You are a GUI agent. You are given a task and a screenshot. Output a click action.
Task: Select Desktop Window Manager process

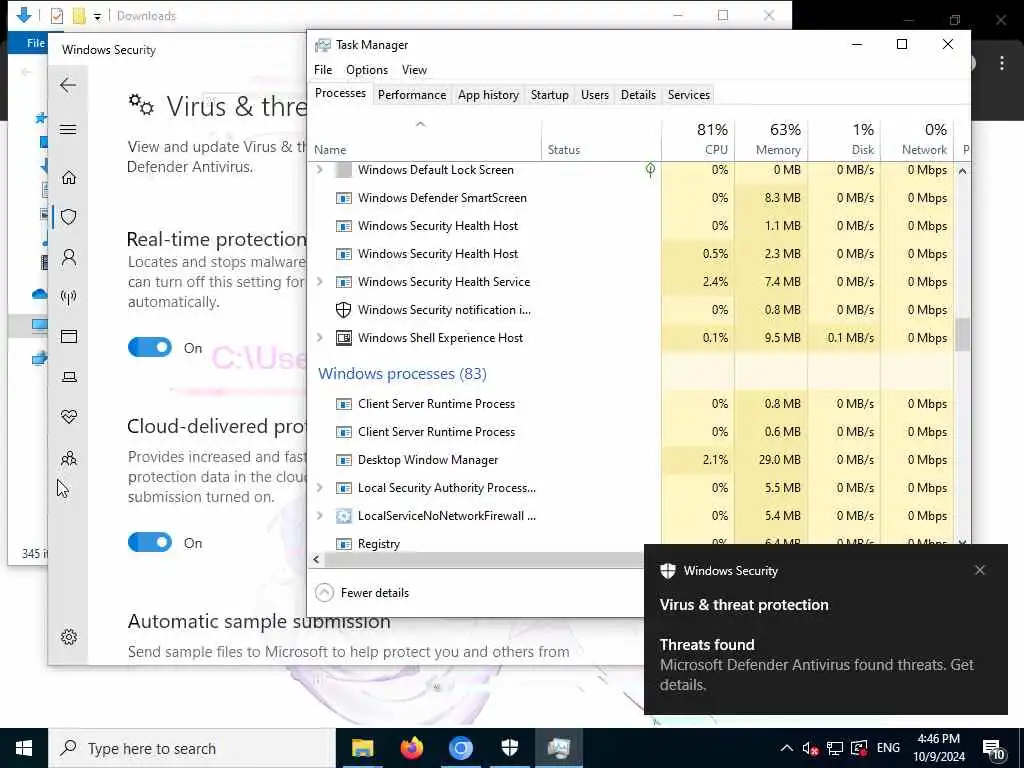point(632,460)
